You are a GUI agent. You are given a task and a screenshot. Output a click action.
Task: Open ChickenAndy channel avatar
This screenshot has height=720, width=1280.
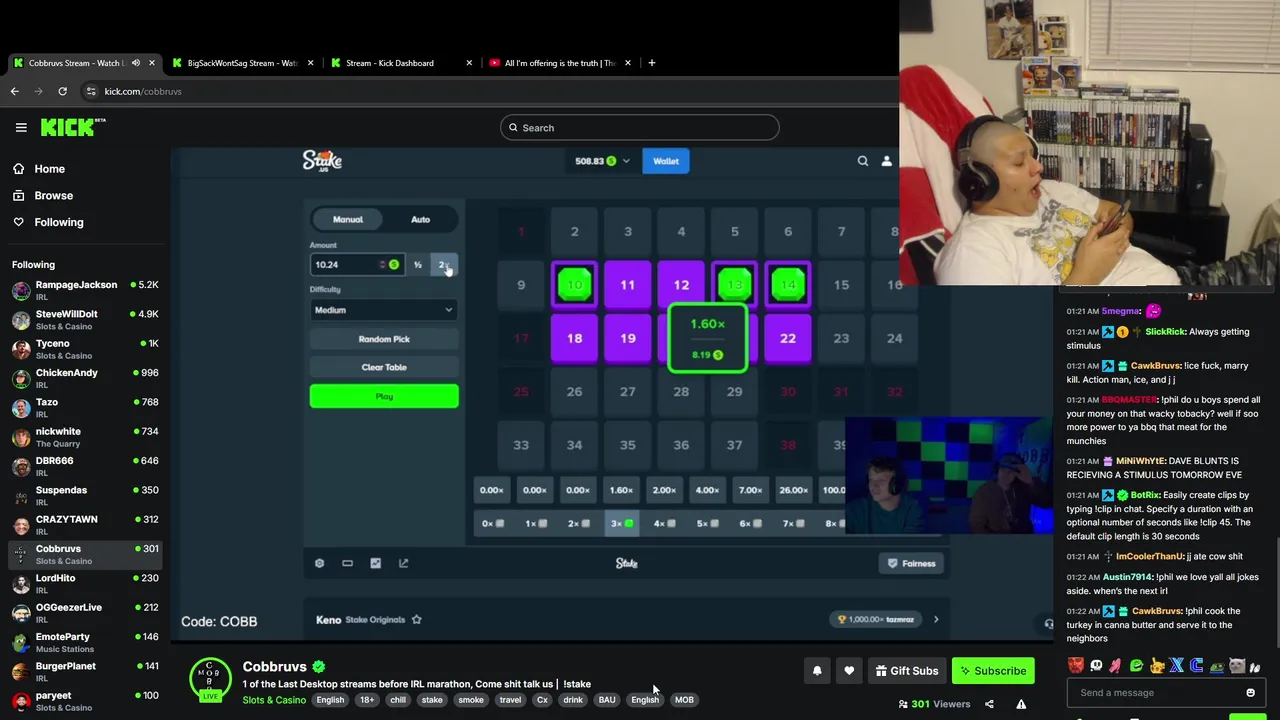[21, 379]
